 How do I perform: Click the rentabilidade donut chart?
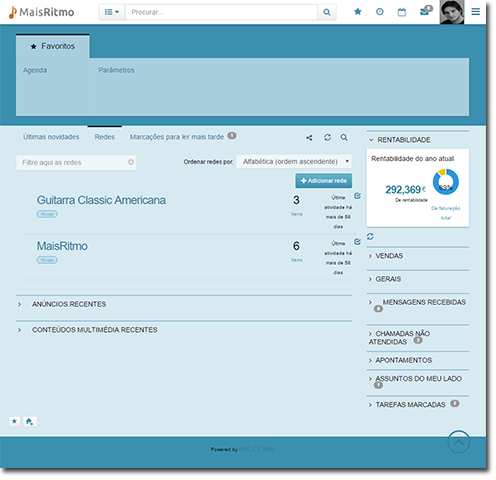coord(446,182)
